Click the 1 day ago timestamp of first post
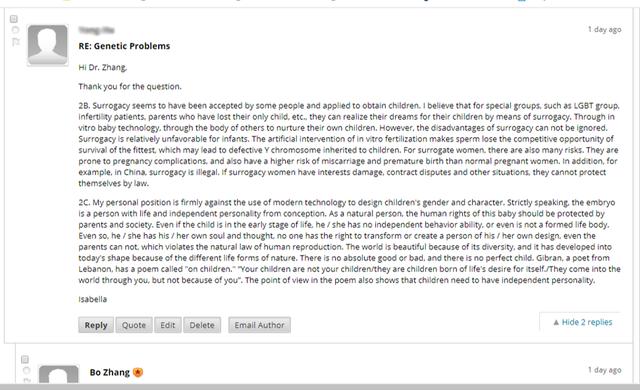The width and height of the screenshot is (640, 390). [x=604, y=29]
